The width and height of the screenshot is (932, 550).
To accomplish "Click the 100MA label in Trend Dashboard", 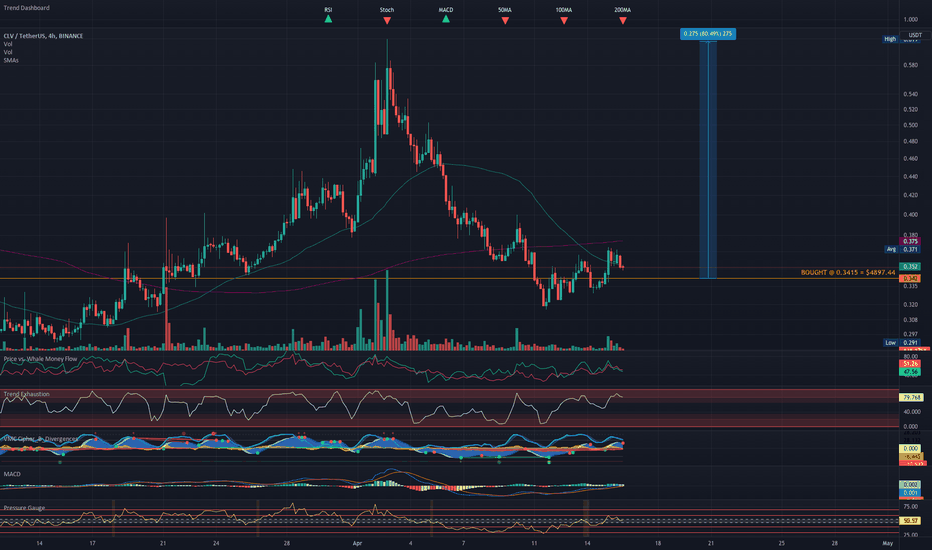I will tap(563, 10).
